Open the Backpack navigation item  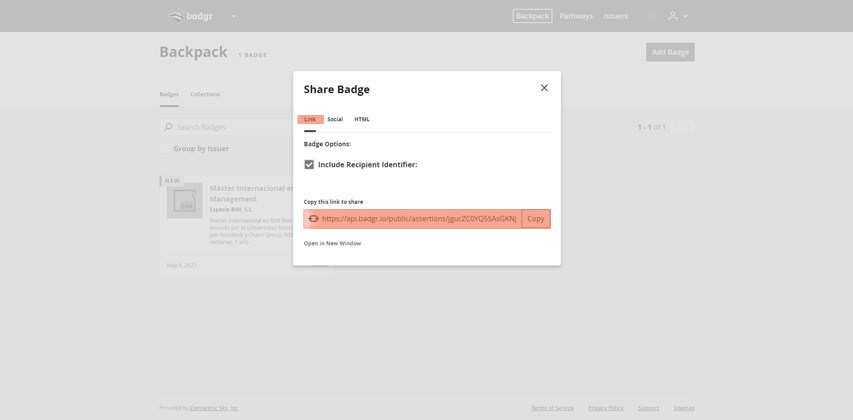[532, 16]
